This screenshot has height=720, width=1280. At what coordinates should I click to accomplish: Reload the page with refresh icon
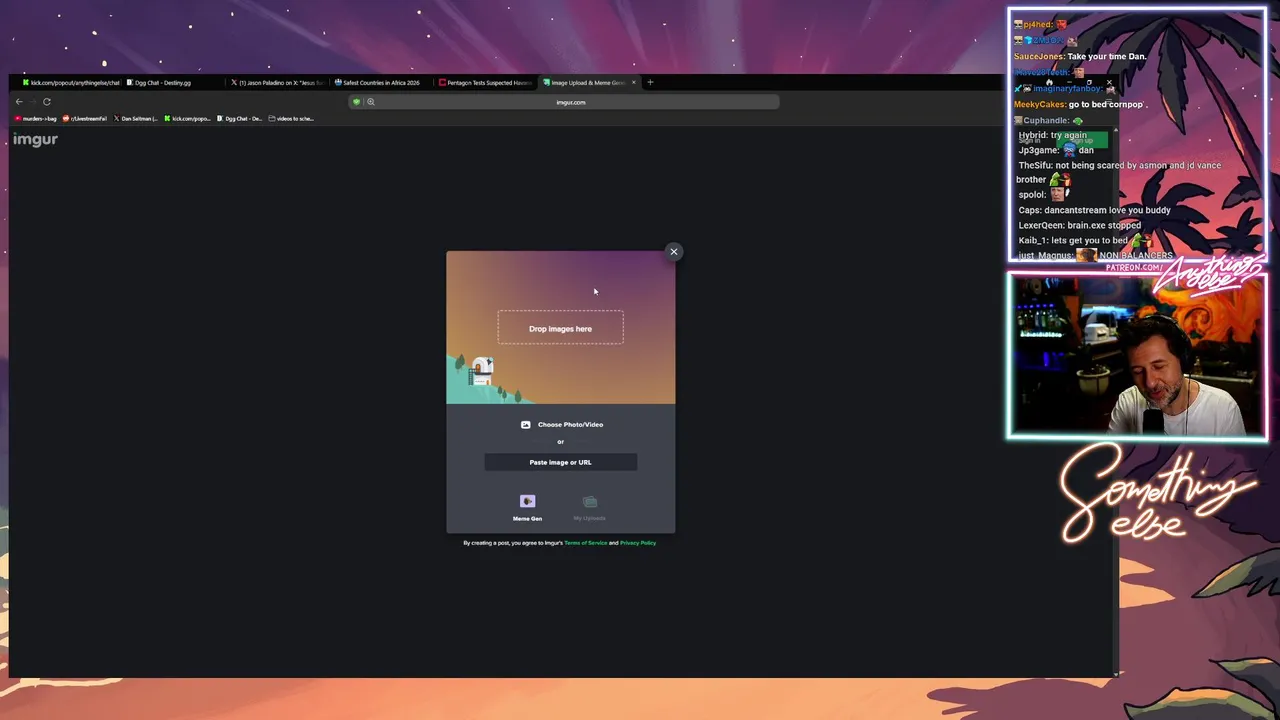pyautogui.click(x=47, y=102)
